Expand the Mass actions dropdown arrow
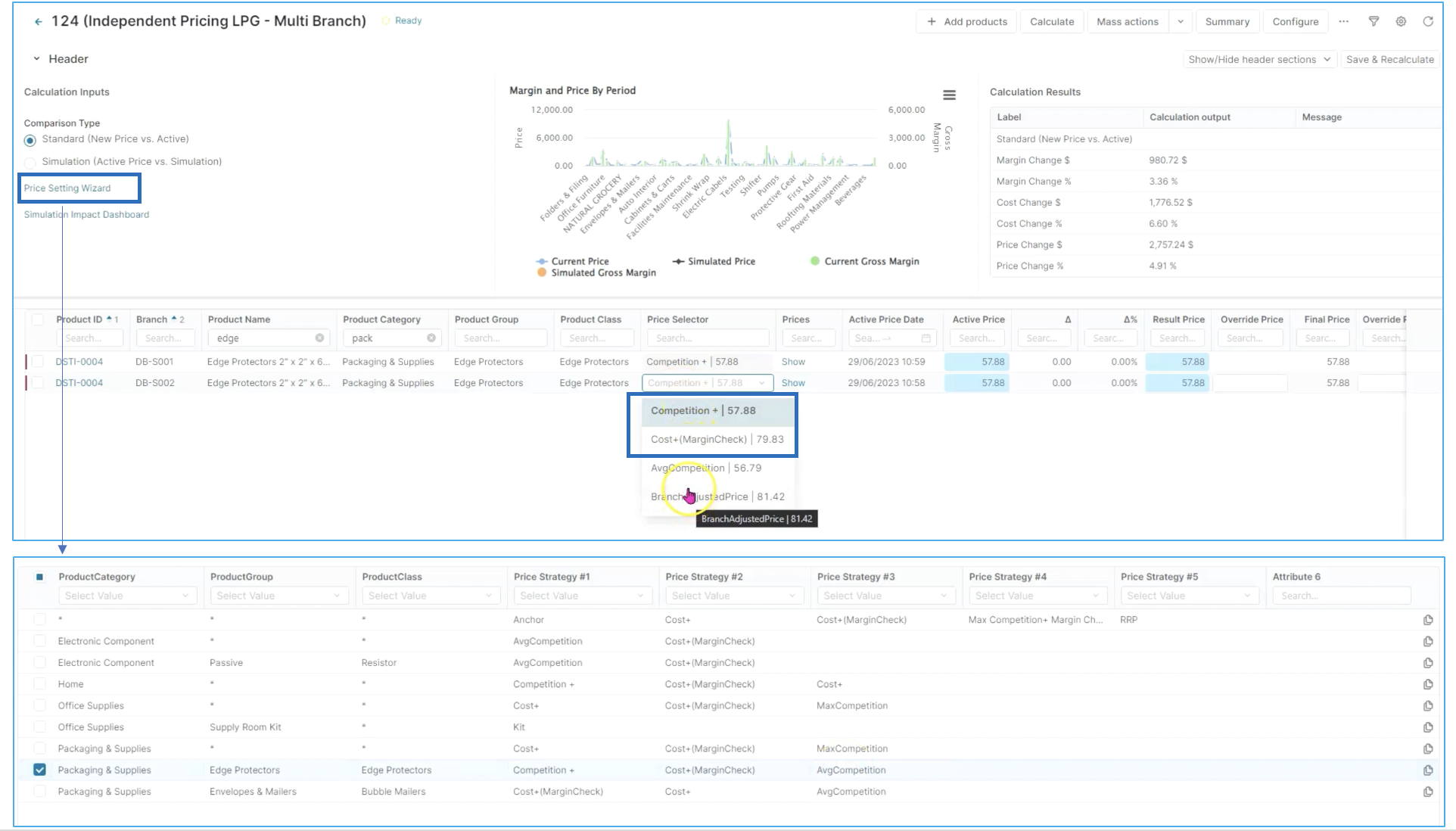1456x831 pixels. (x=1181, y=22)
